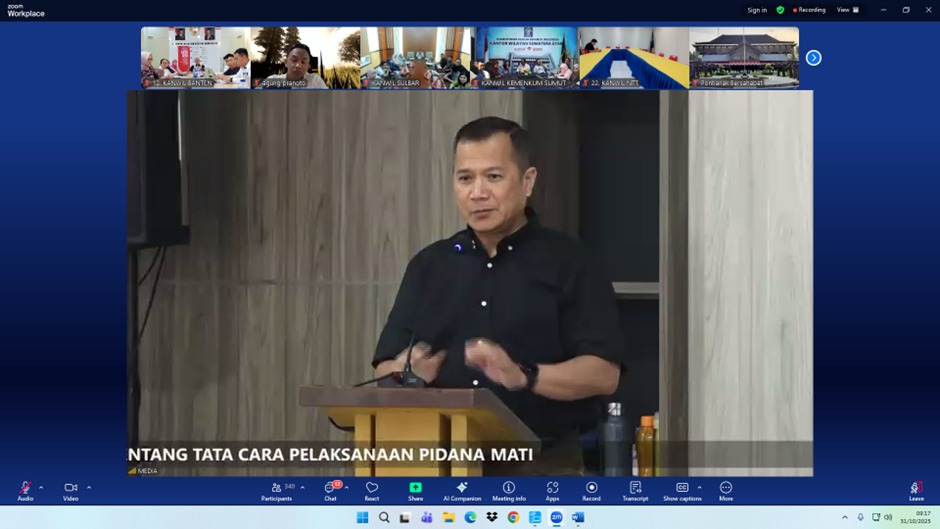940x529 pixels.
Task: Open the Participants panel
Action: coord(276,490)
